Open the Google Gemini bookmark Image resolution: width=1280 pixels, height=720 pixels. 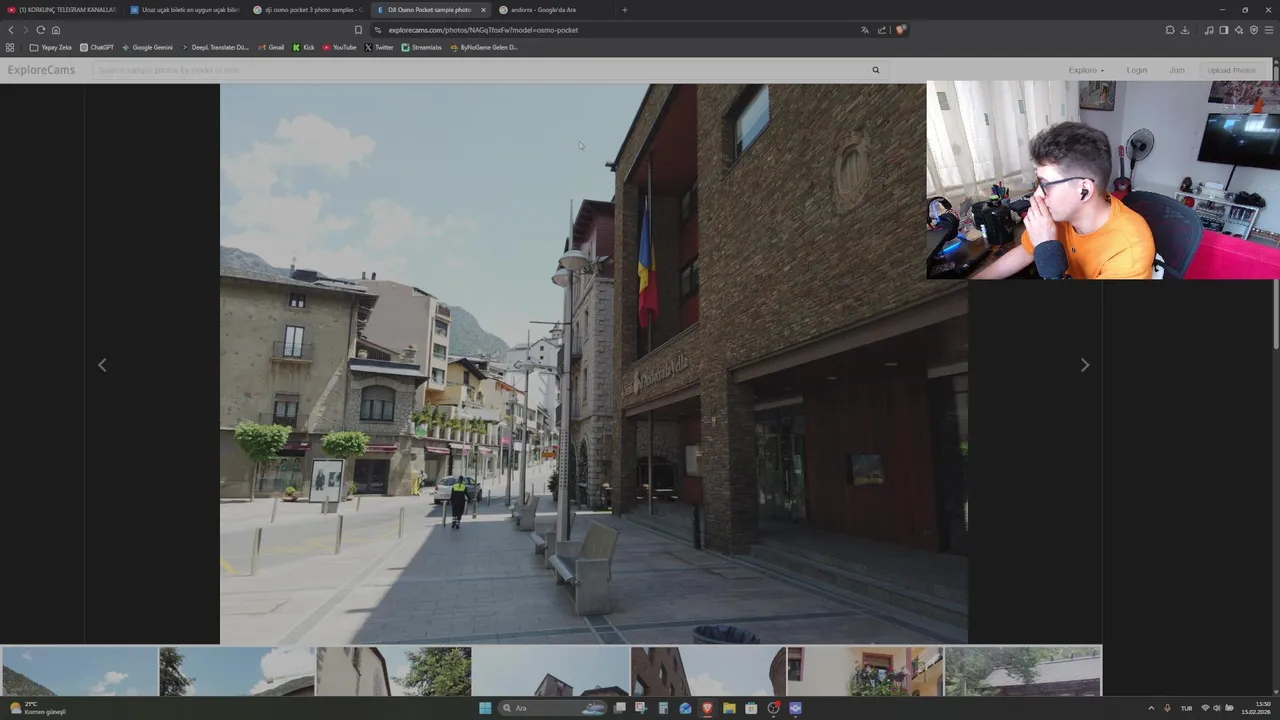click(x=147, y=47)
